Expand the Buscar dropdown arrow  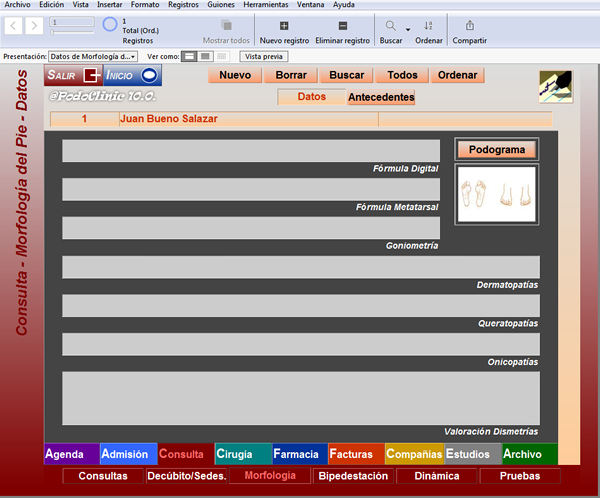coord(408,29)
